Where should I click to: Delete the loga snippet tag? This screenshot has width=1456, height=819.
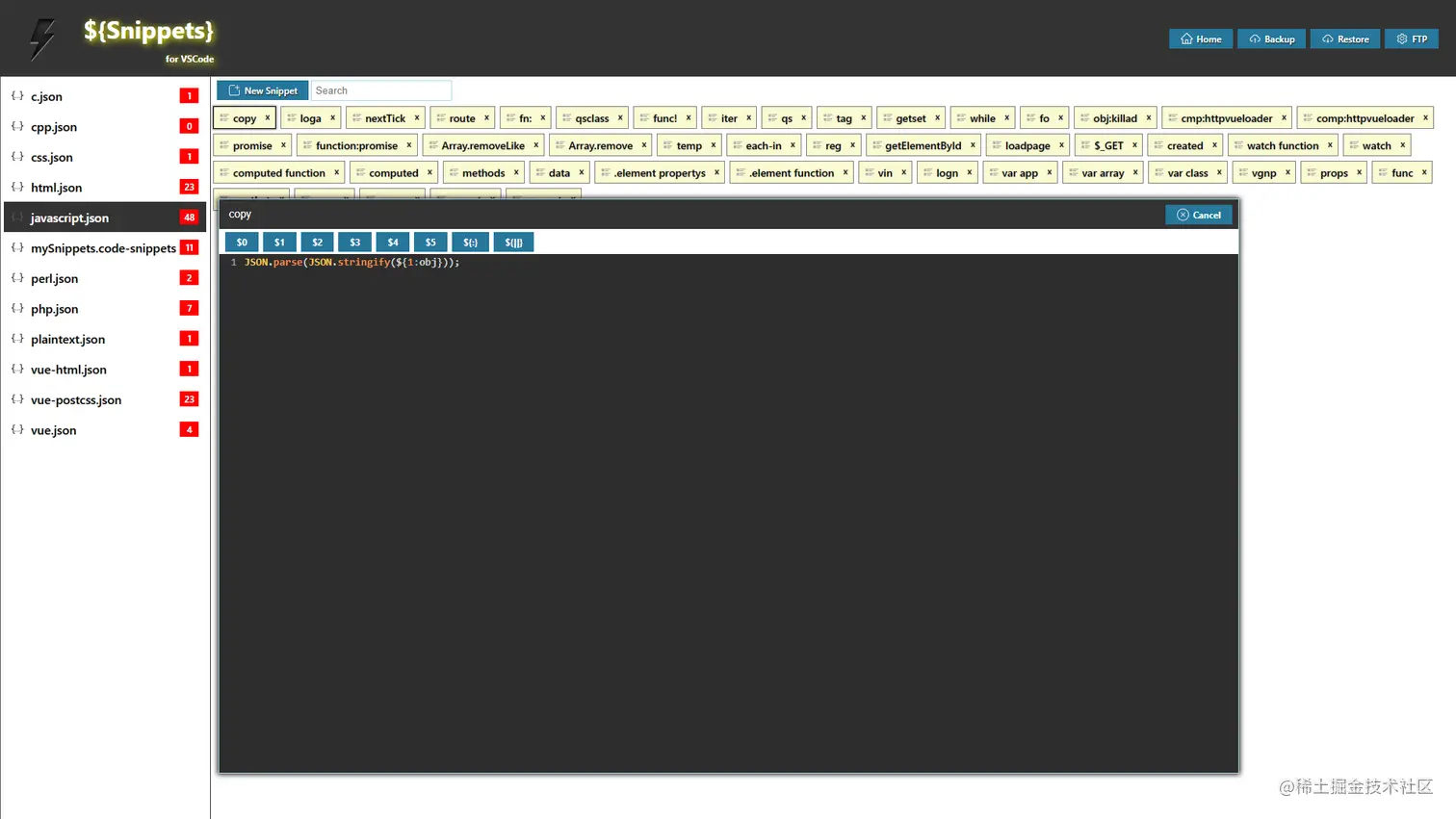(333, 117)
